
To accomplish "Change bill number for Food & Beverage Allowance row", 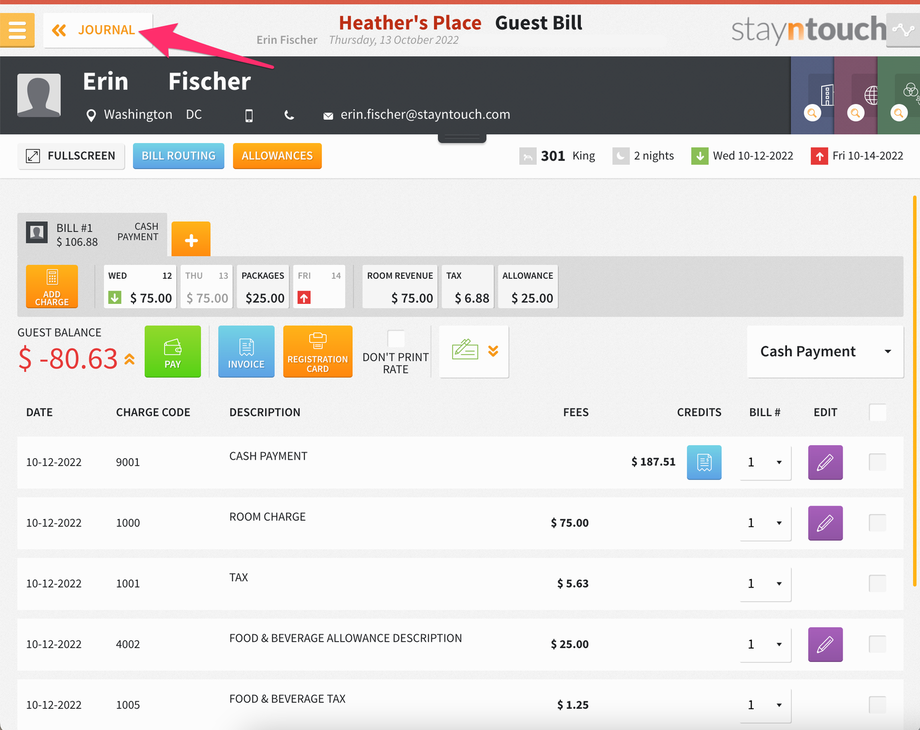I will pyautogui.click(x=765, y=644).
